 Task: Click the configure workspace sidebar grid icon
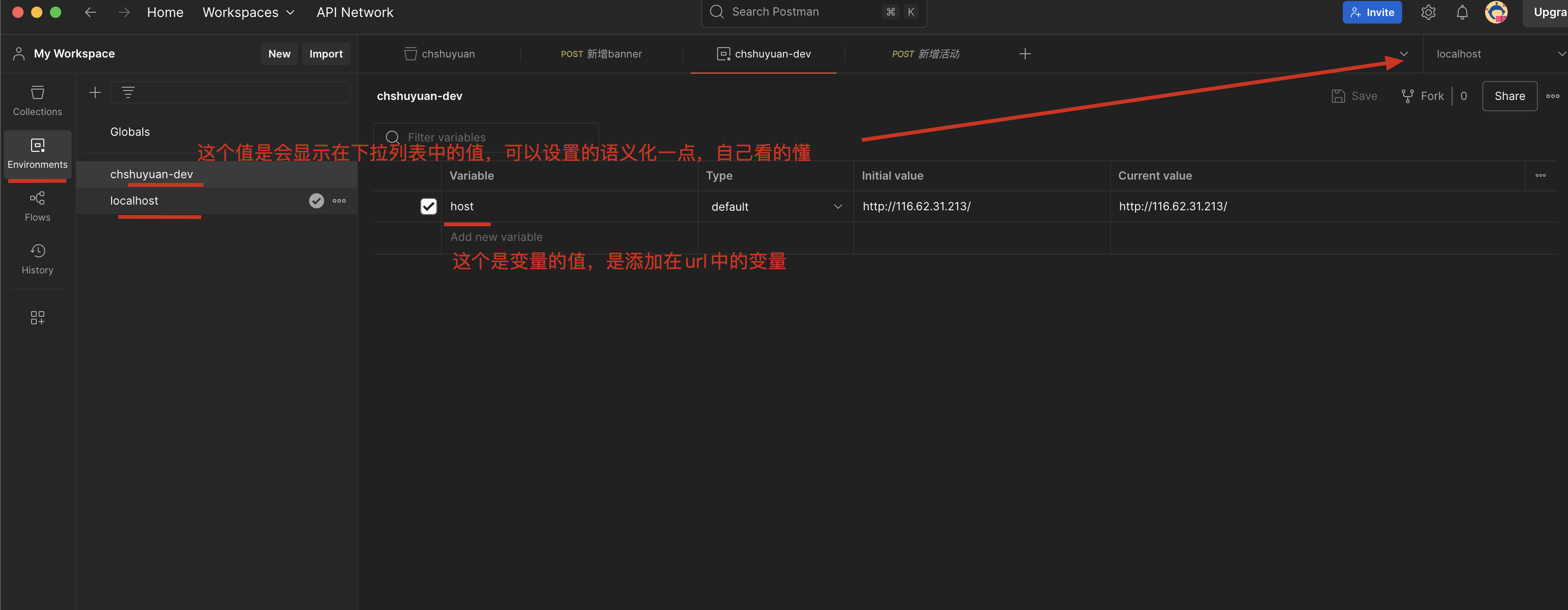(x=37, y=317)
